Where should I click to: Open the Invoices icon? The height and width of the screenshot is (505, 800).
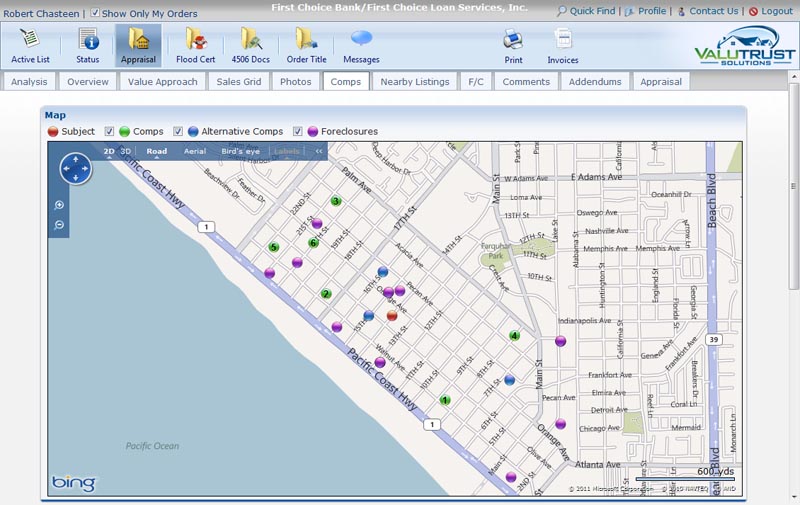(563, 41)
